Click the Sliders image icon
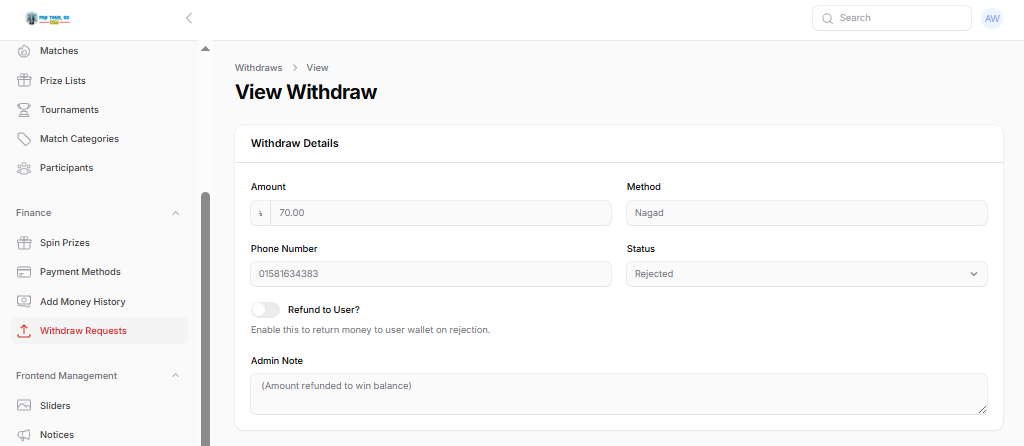Viewport: 1024px width, 446px height. pos(24,406)
